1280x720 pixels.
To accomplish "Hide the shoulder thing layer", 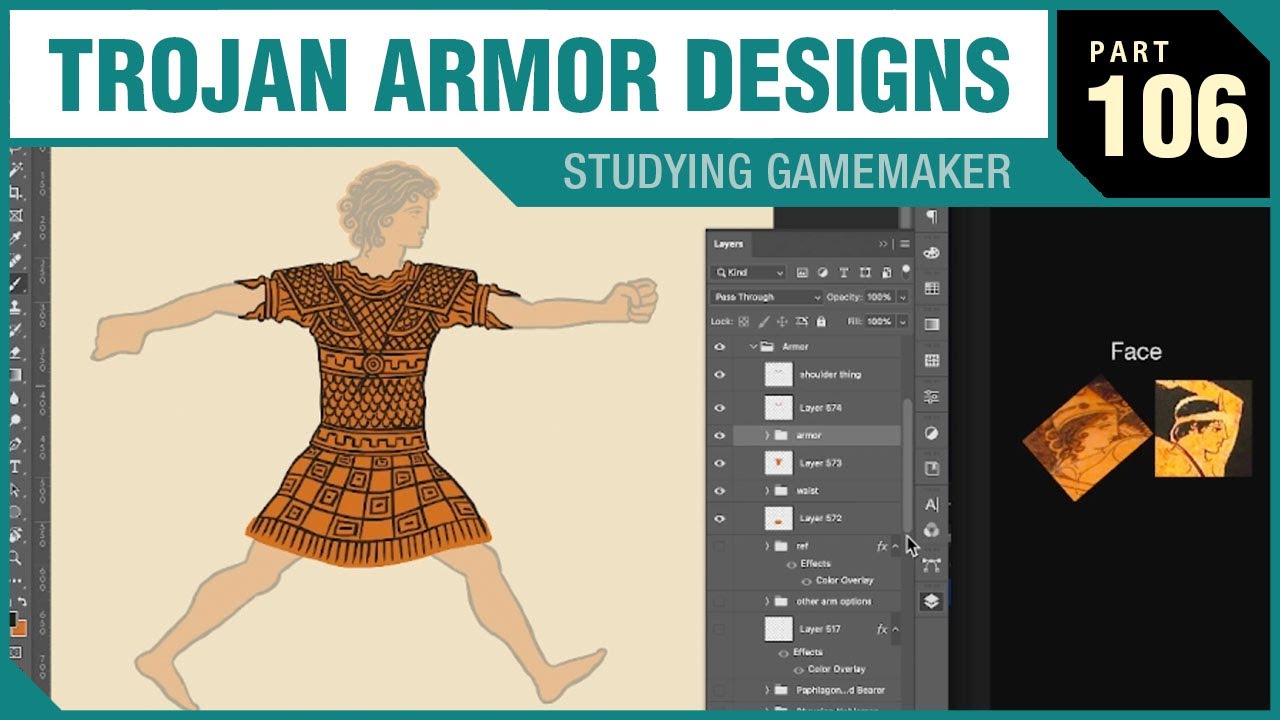I will click(719, 374).
